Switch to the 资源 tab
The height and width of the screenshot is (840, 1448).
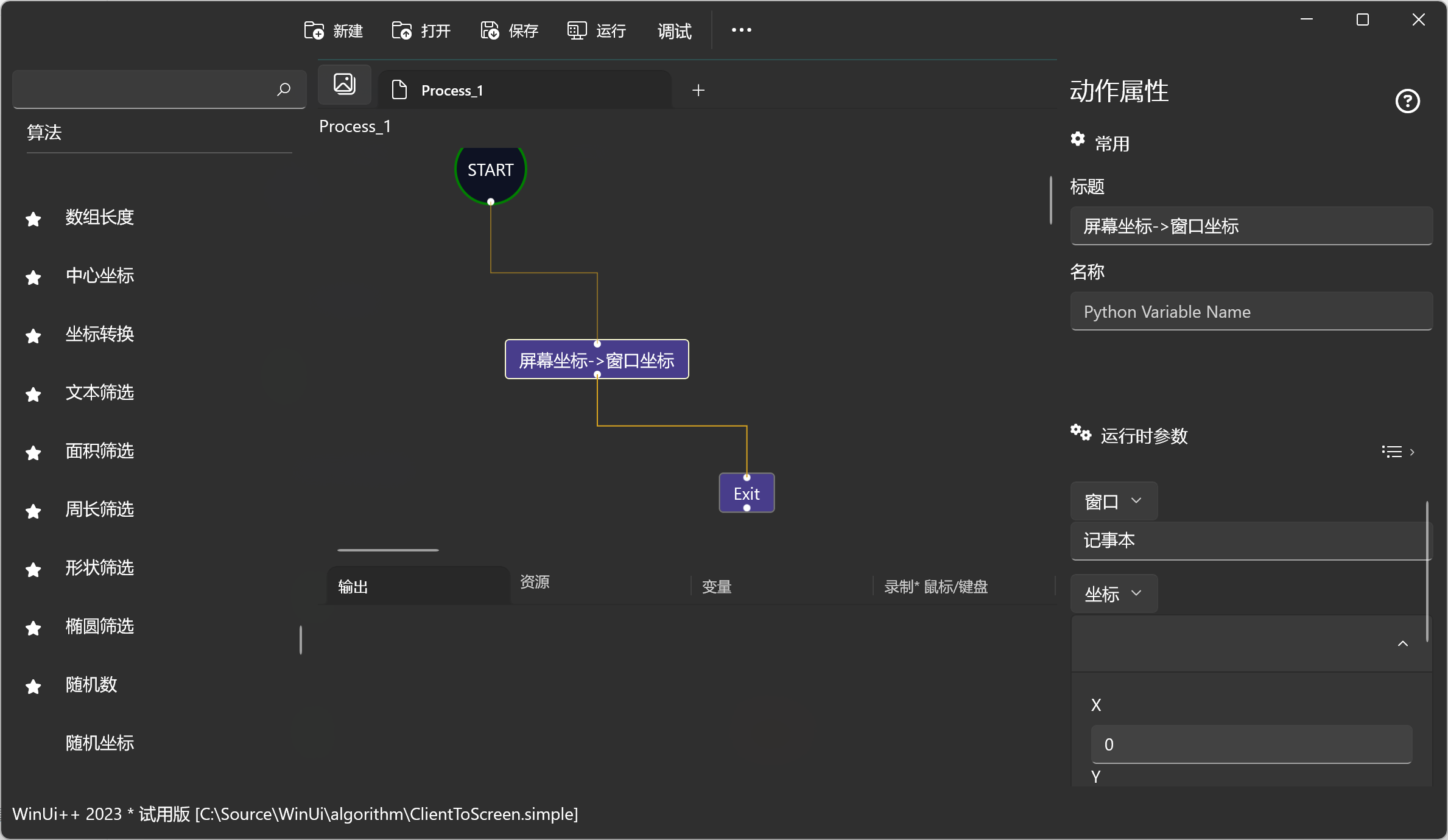(x=535, y=582)
